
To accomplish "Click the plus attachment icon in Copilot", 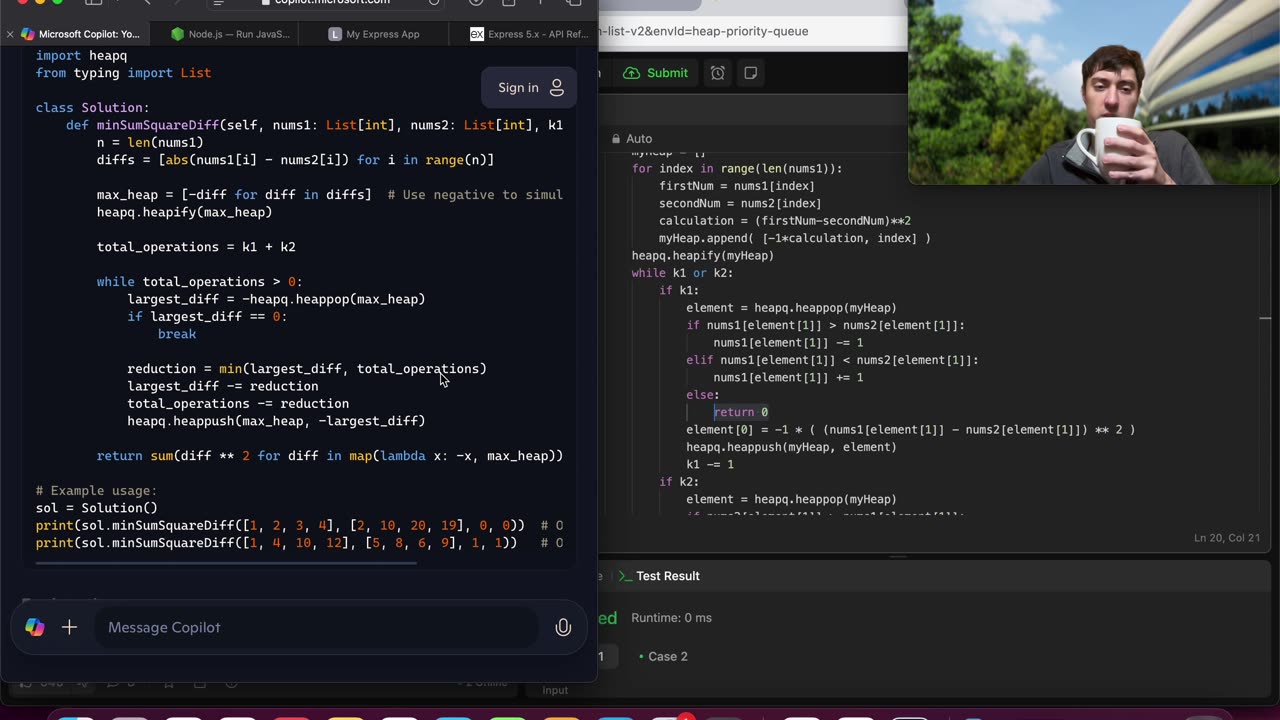I will pyautogui.click(x=69, y=627).
